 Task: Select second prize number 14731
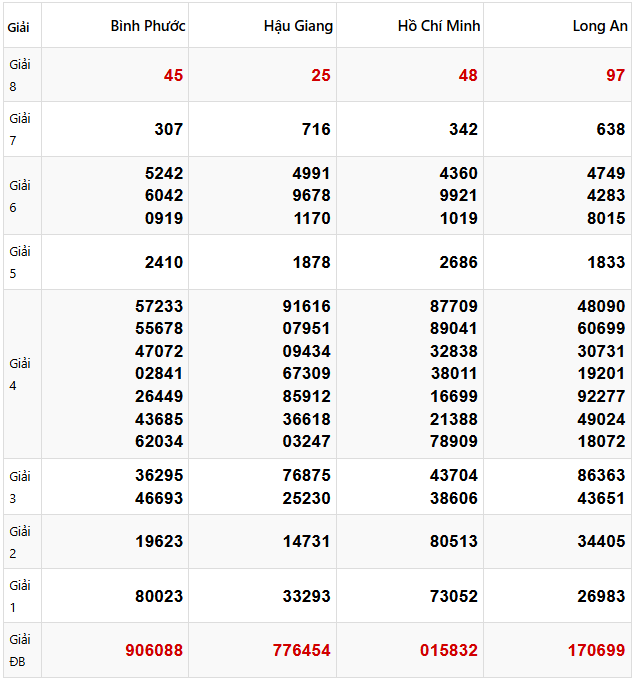(x=306, y=542)
